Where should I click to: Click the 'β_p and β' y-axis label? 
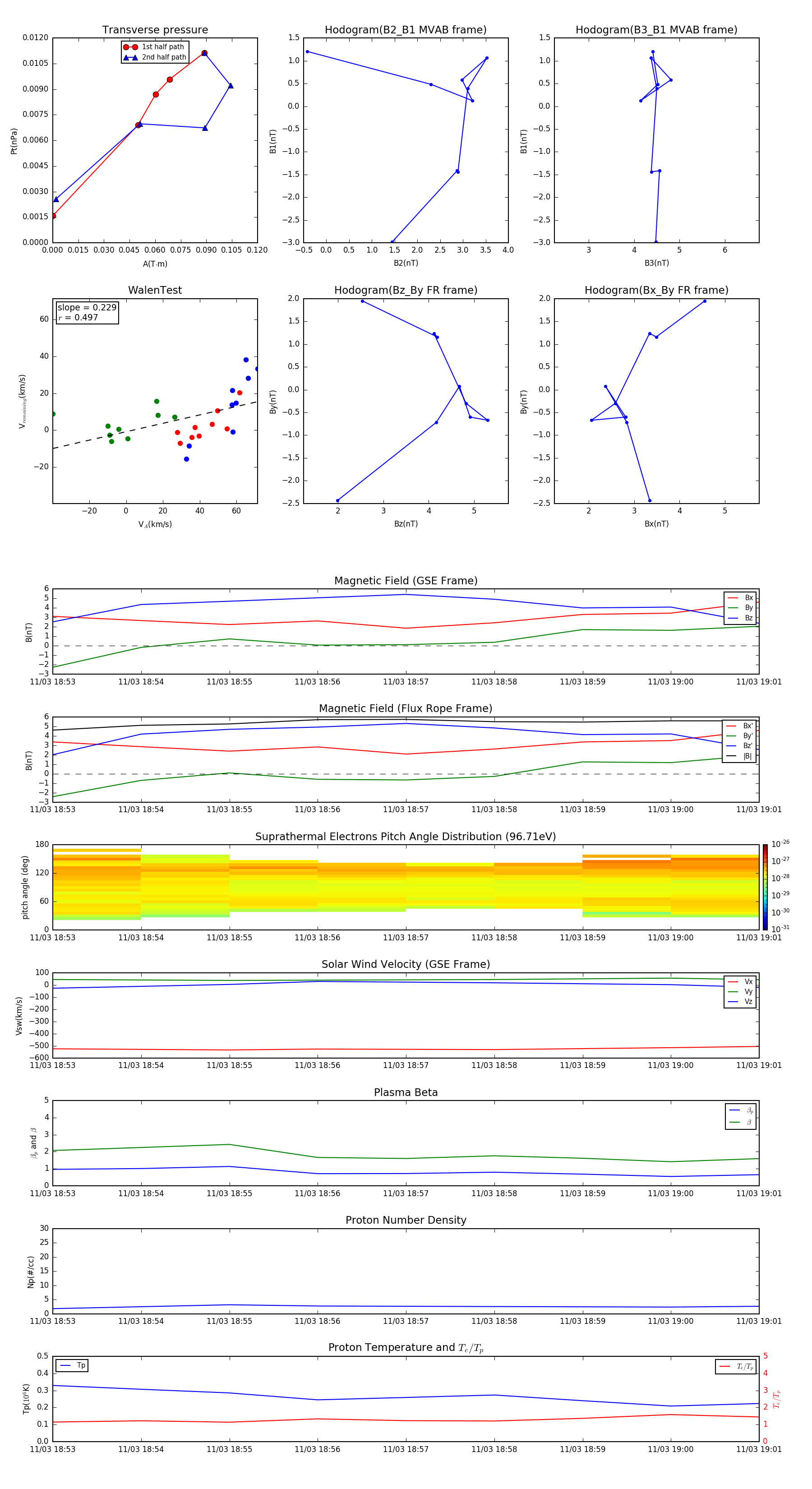(33, 1143)
